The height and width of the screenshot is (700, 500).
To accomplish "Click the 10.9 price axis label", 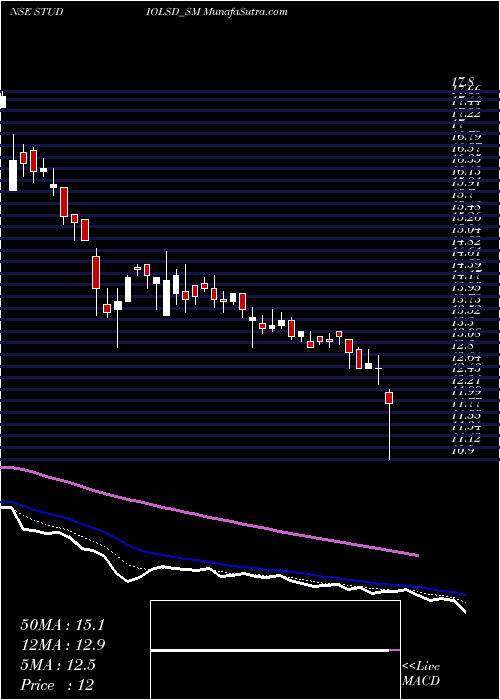I will (462, 451).
